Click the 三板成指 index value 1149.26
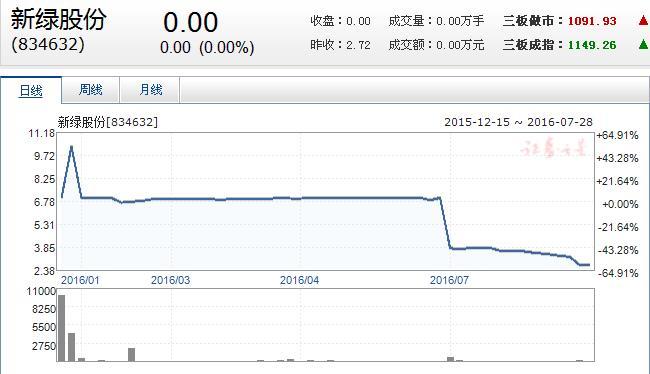The height and width of the screenshot is (374, 650). coord(592,45)
